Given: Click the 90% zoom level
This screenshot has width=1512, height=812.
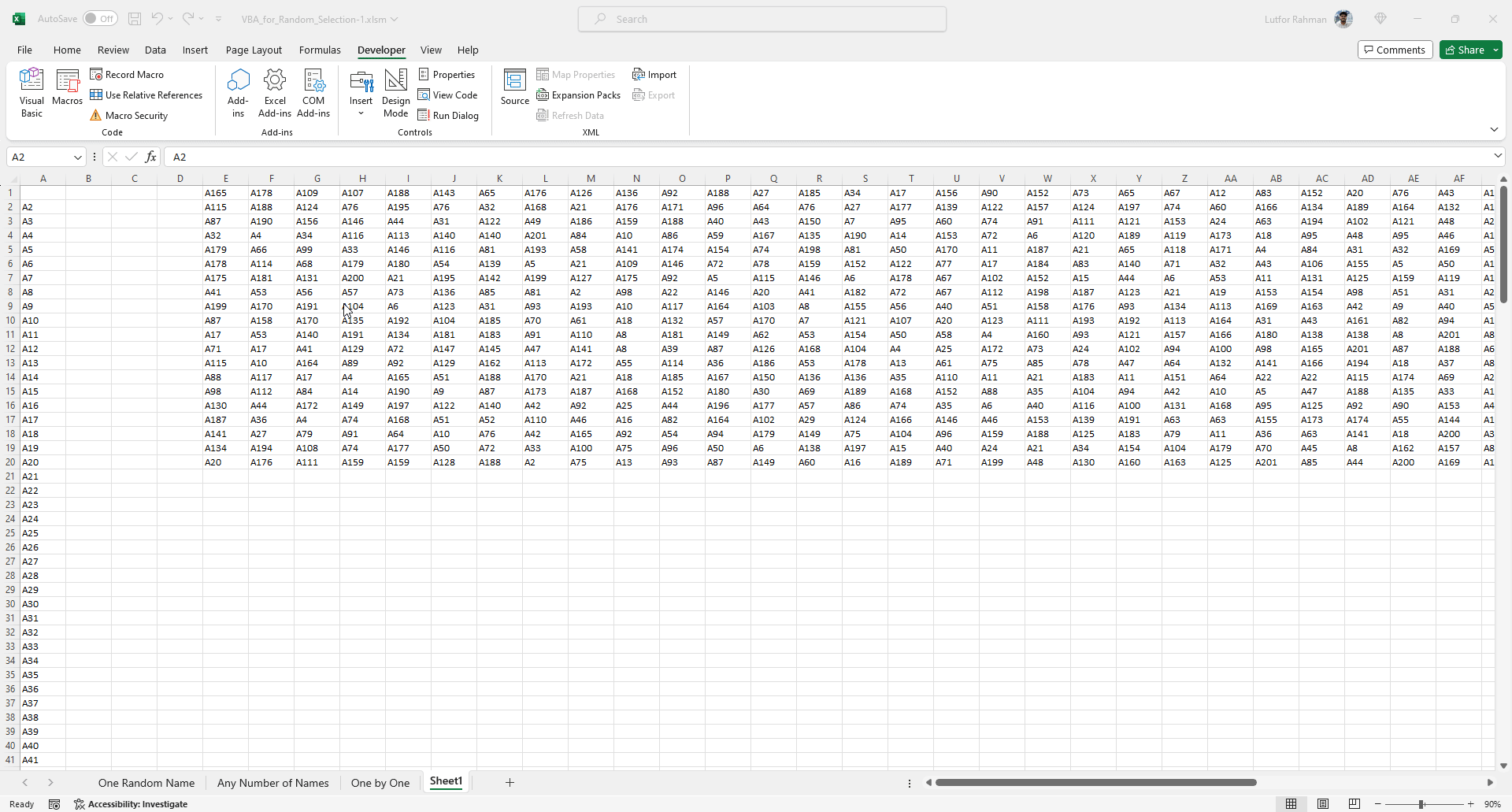Looking at the screenshot, I should (1492, 804).
